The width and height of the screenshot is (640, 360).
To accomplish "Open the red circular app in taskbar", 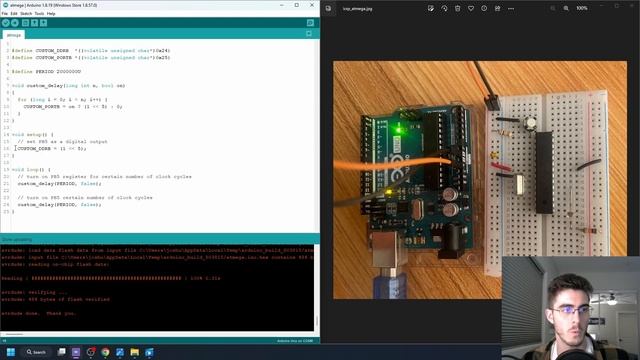I will point(91,352).
